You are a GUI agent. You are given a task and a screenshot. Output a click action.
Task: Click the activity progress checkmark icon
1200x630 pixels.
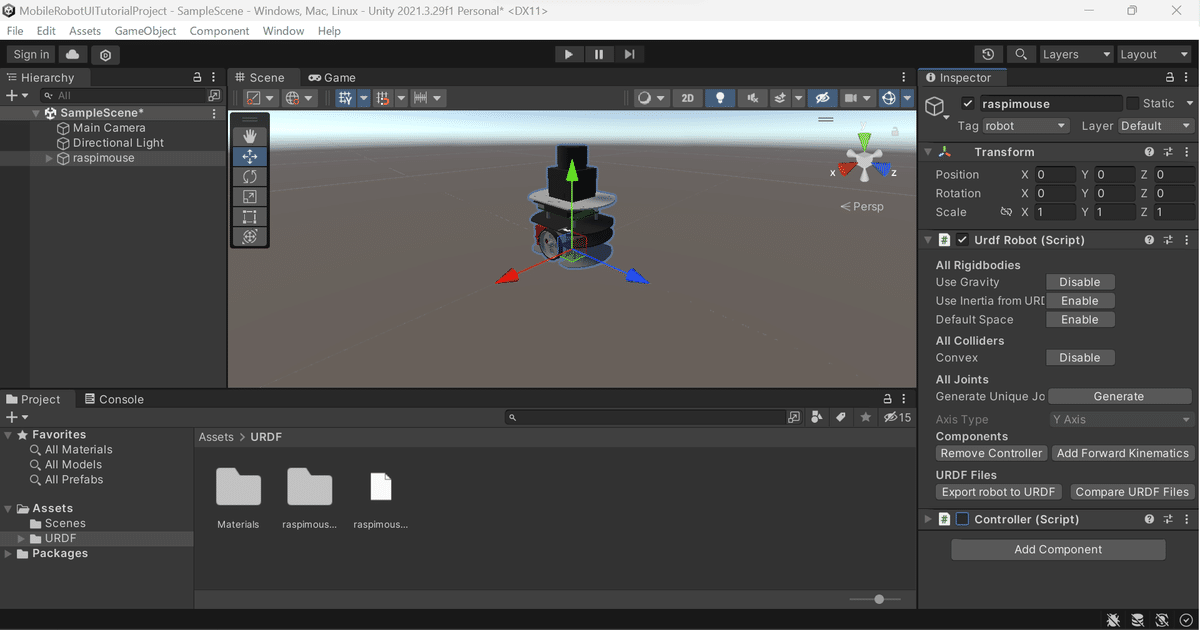pyautogui.click(x=1186, y=620)
